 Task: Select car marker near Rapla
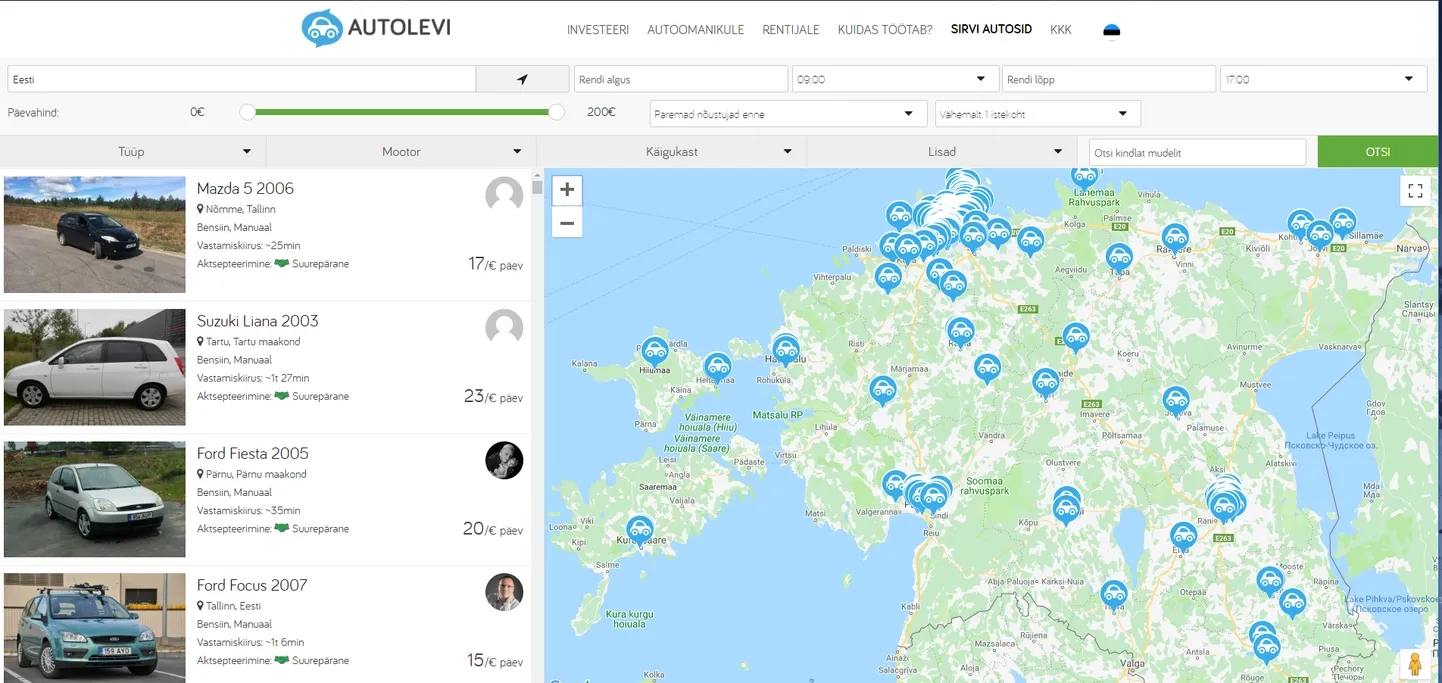coord(960,332)
